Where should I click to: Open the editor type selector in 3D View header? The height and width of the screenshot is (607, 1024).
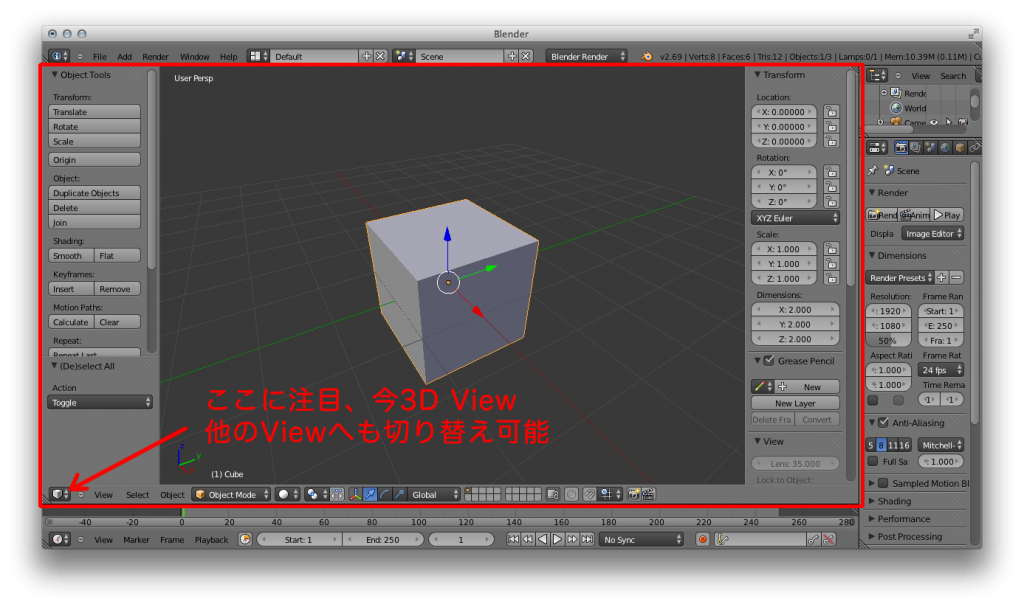57,493
